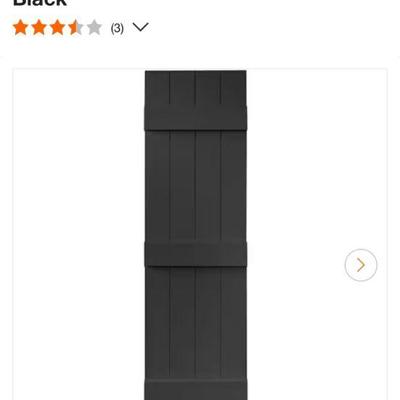Click white gallery area left of shutter
400x400 pixels.
pos(79,233)
